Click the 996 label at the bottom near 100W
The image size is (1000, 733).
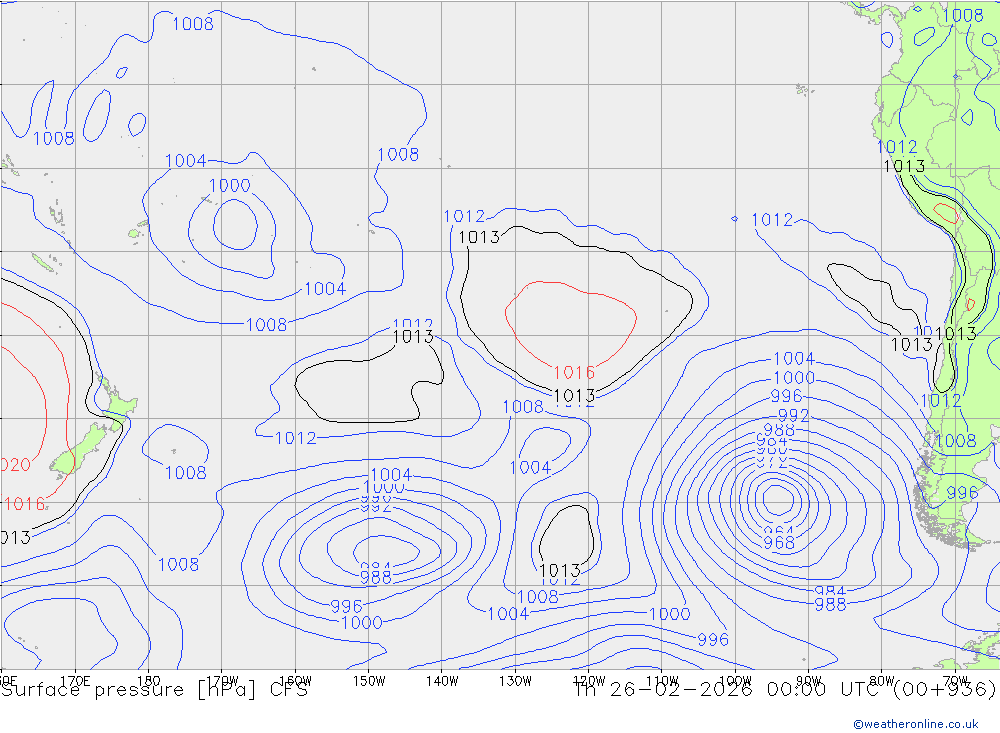tap(713, 639)
